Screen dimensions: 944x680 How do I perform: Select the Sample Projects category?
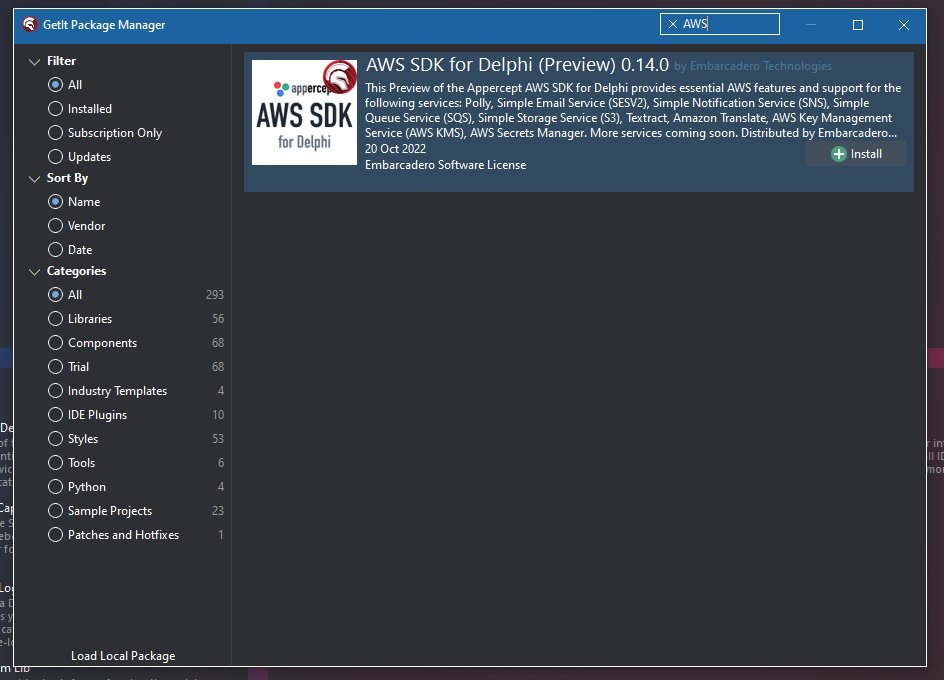click(100, 511)
